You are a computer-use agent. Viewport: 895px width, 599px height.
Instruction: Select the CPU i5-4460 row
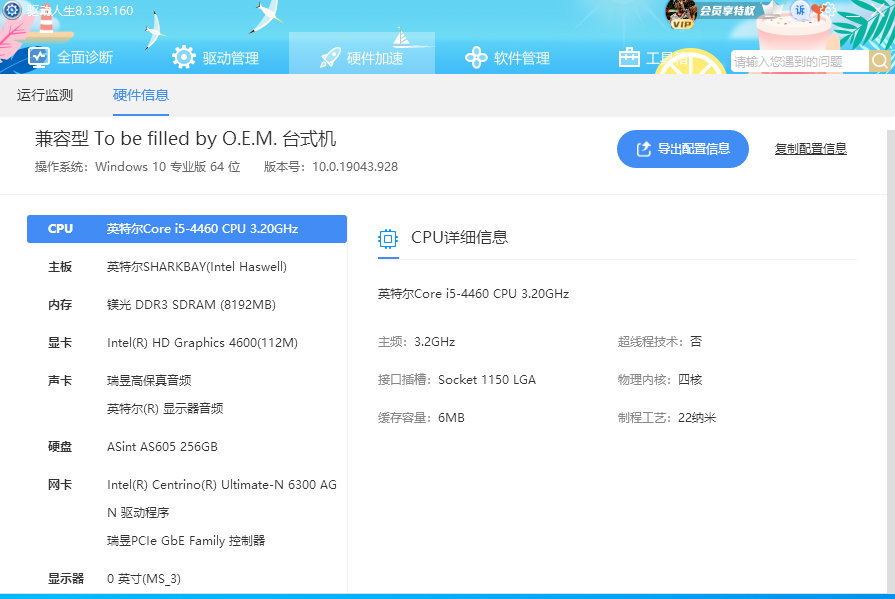187,229
